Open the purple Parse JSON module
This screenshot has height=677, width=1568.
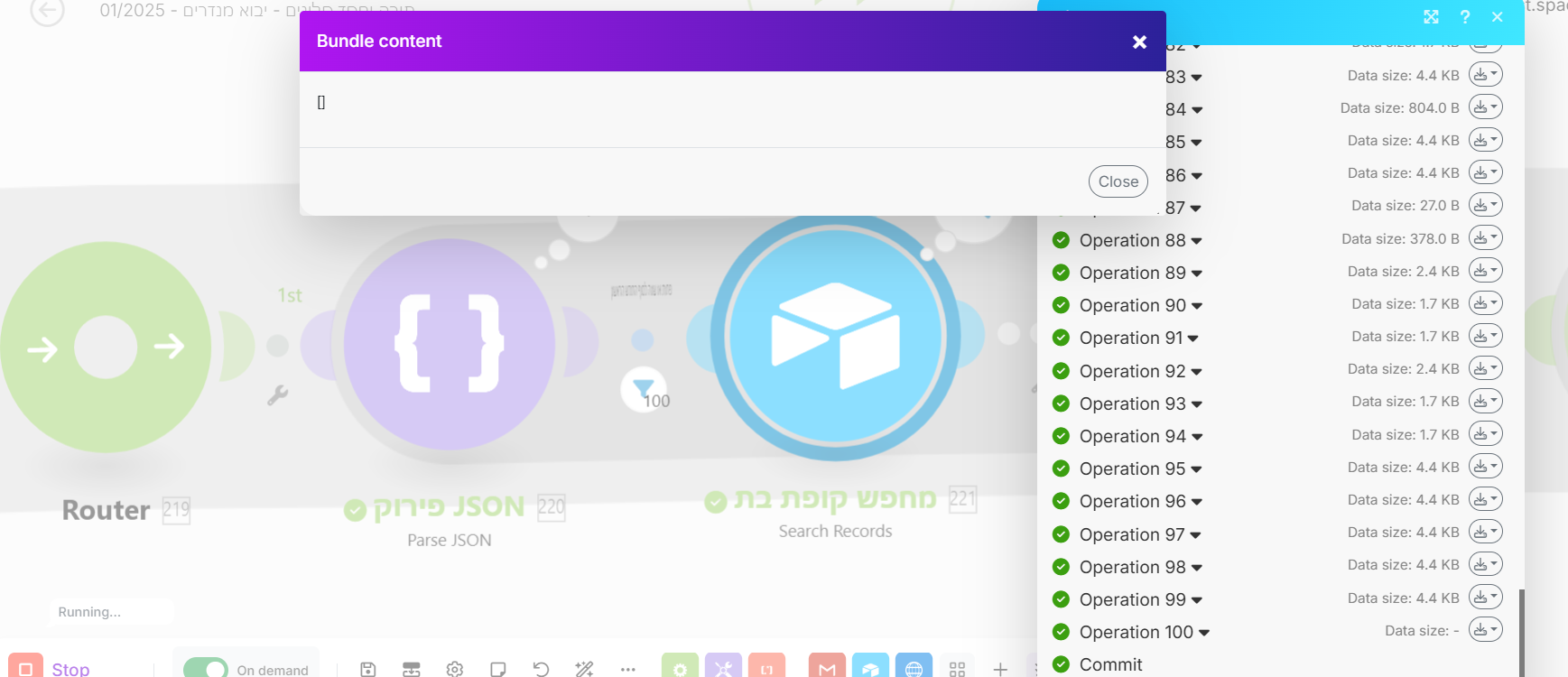pyautogui.click(x=449, y=344)
